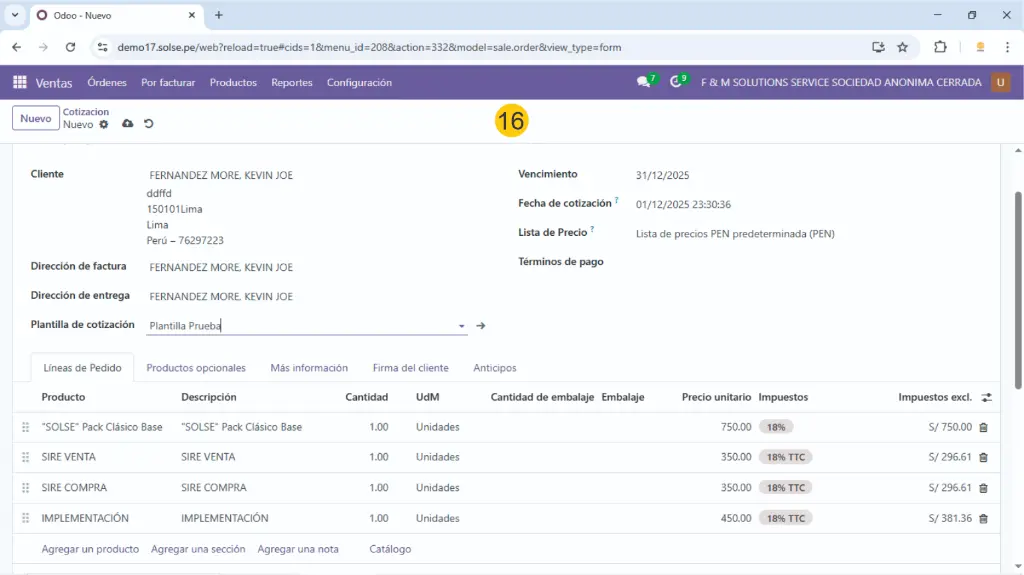Toggle optional columns settings in table header
The image size is (1024, 575).
click(x=986, y=397)
